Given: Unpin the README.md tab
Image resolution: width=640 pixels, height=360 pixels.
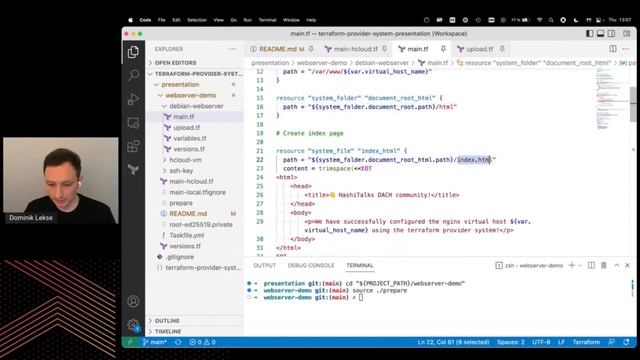Looking at the screenshot, I should (x=311, y=49).
